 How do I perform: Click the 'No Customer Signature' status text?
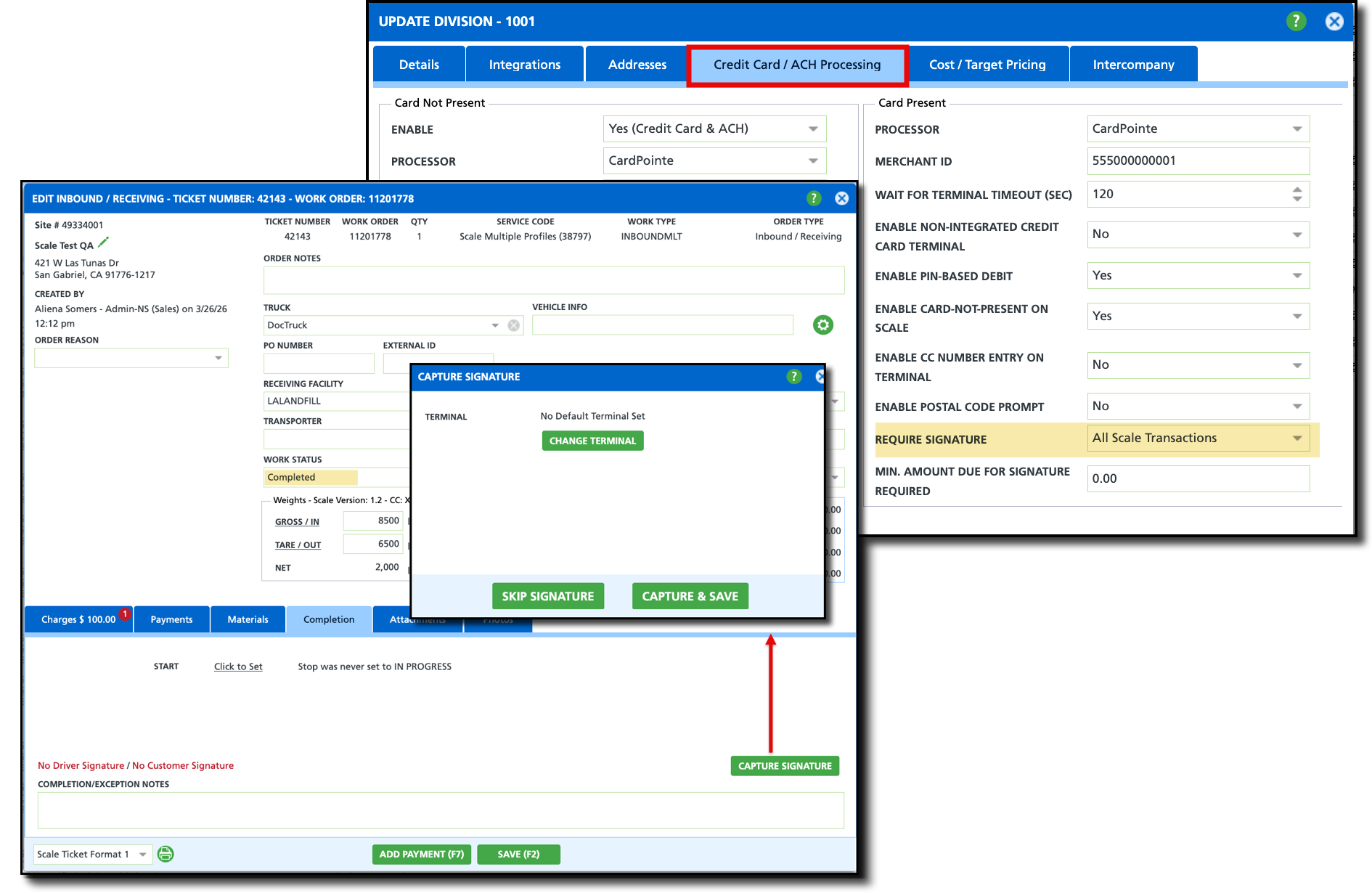pyautogui.click(x=183, y=765)
